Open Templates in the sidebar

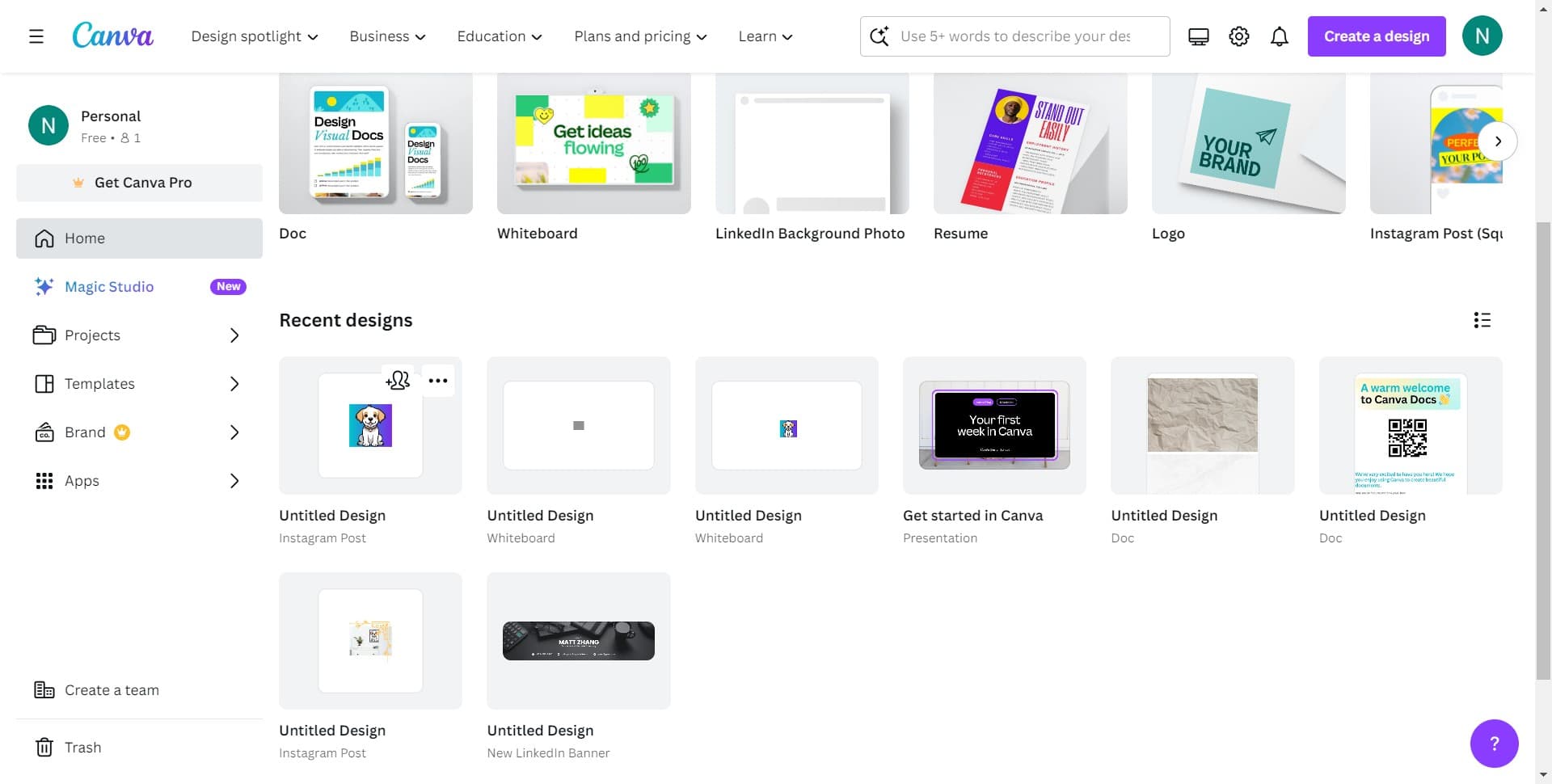[x=139, y=384]
